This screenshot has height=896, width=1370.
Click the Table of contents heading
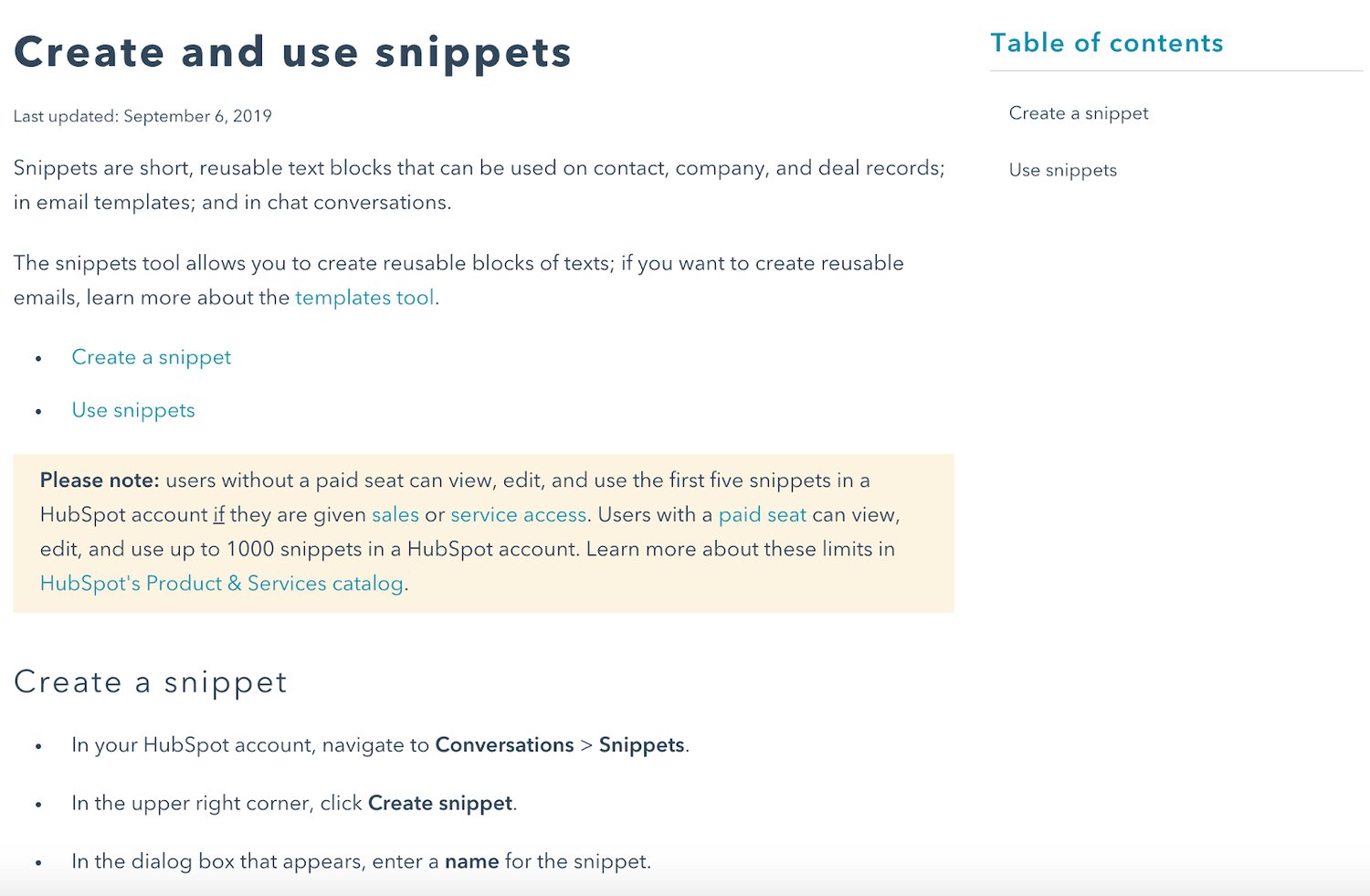point(1107,43)
